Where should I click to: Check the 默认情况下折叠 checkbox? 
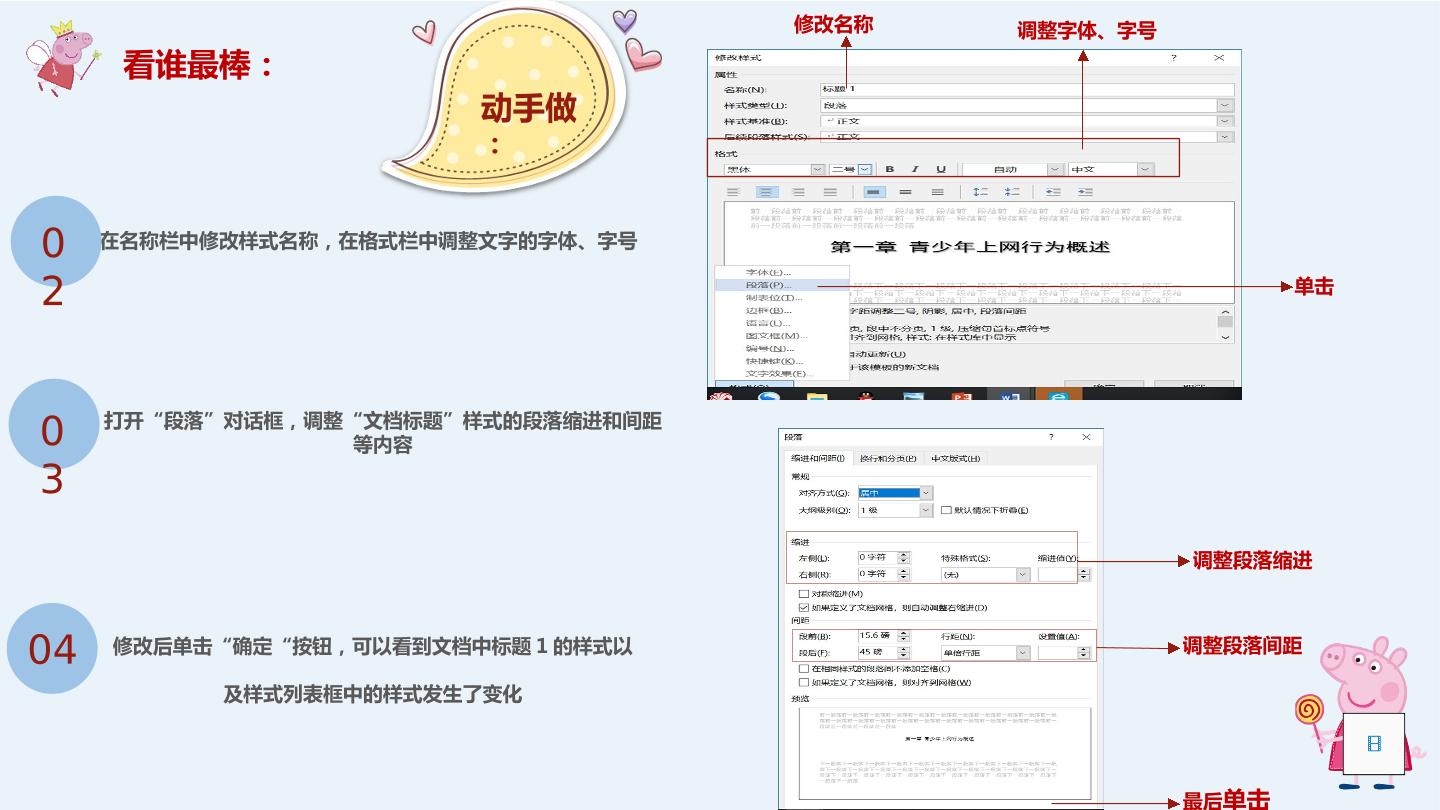pyautogui.click(x=946, y=510)
